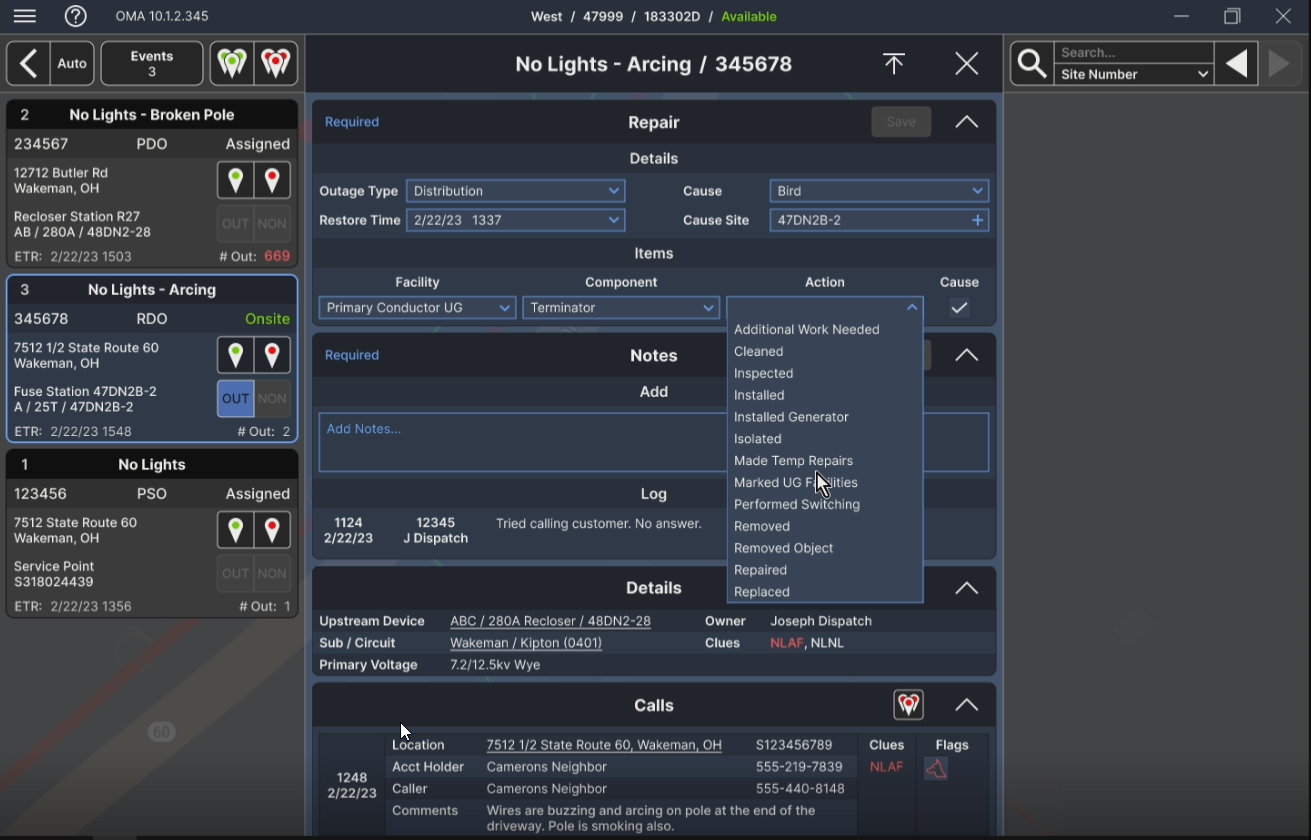
Task: Toggle OUT for Fuse Station 47DN2B-2
Action: coord(235,398)
